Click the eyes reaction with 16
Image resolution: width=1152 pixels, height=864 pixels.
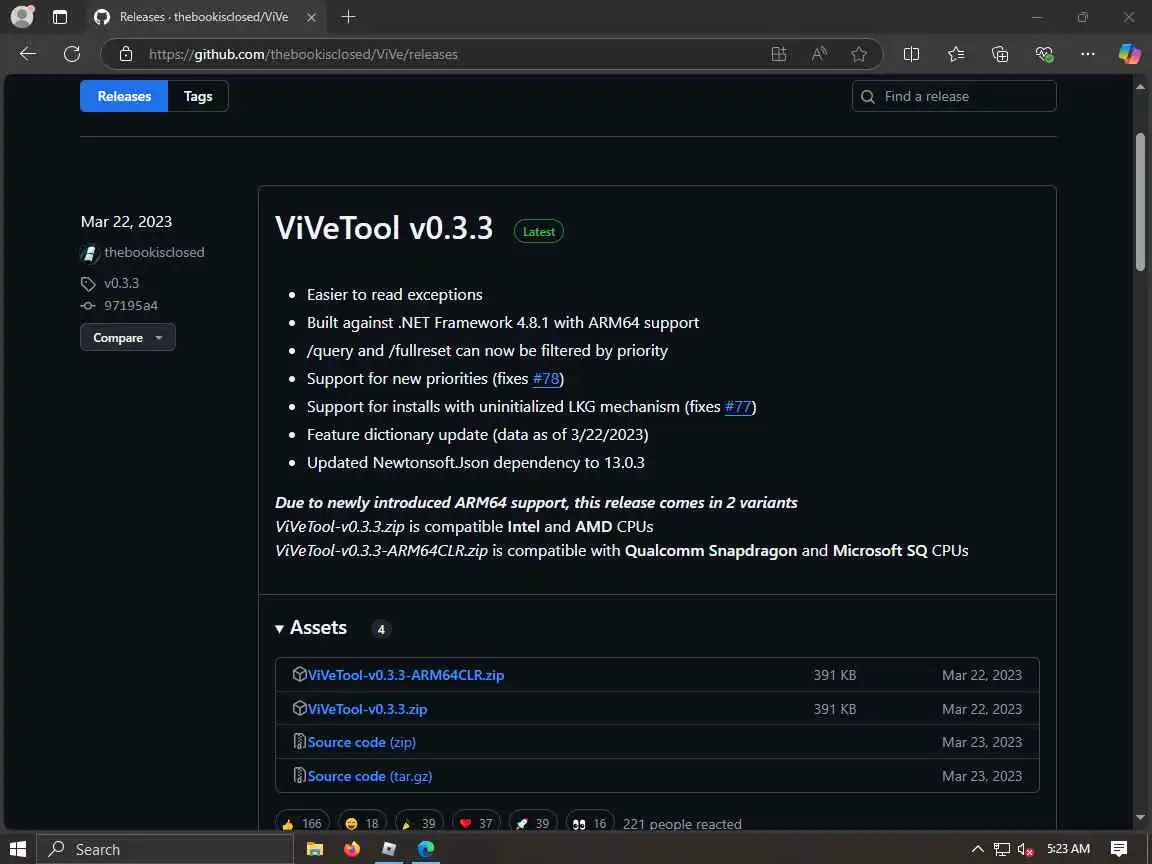click(590, 823)
